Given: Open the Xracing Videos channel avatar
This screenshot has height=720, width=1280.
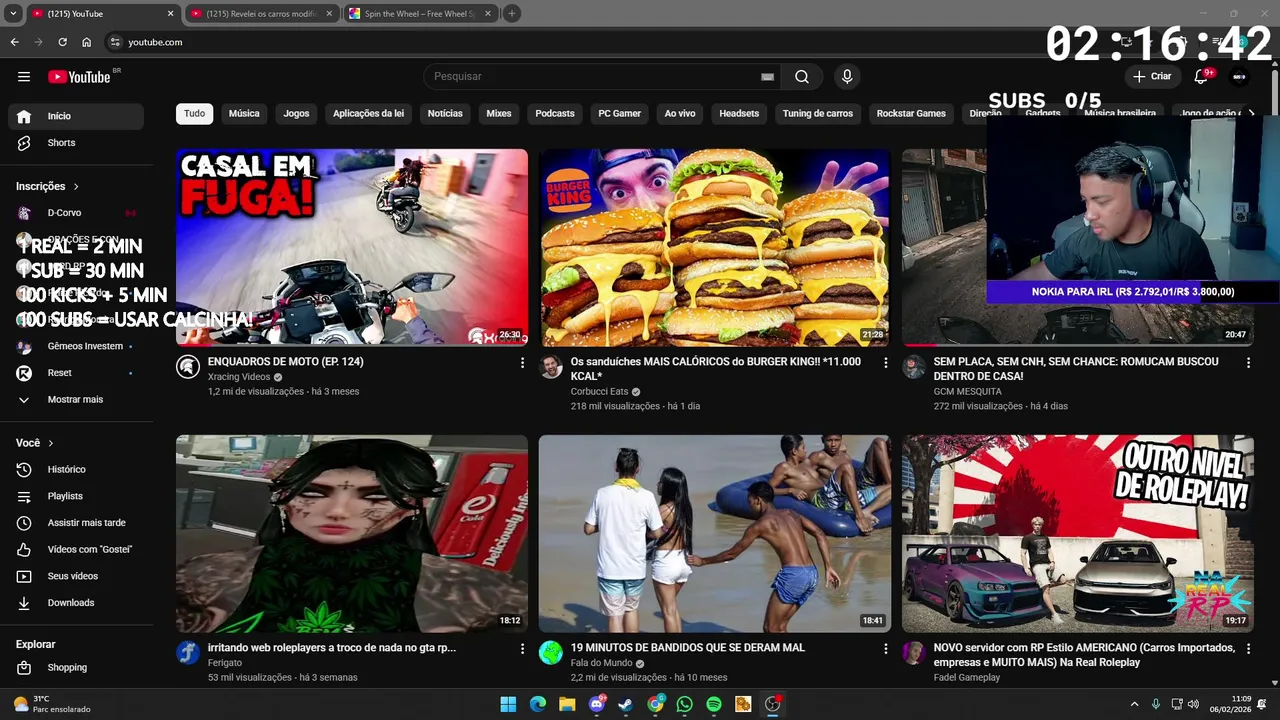Looking at the screenshot, I should tap(188, 367).
